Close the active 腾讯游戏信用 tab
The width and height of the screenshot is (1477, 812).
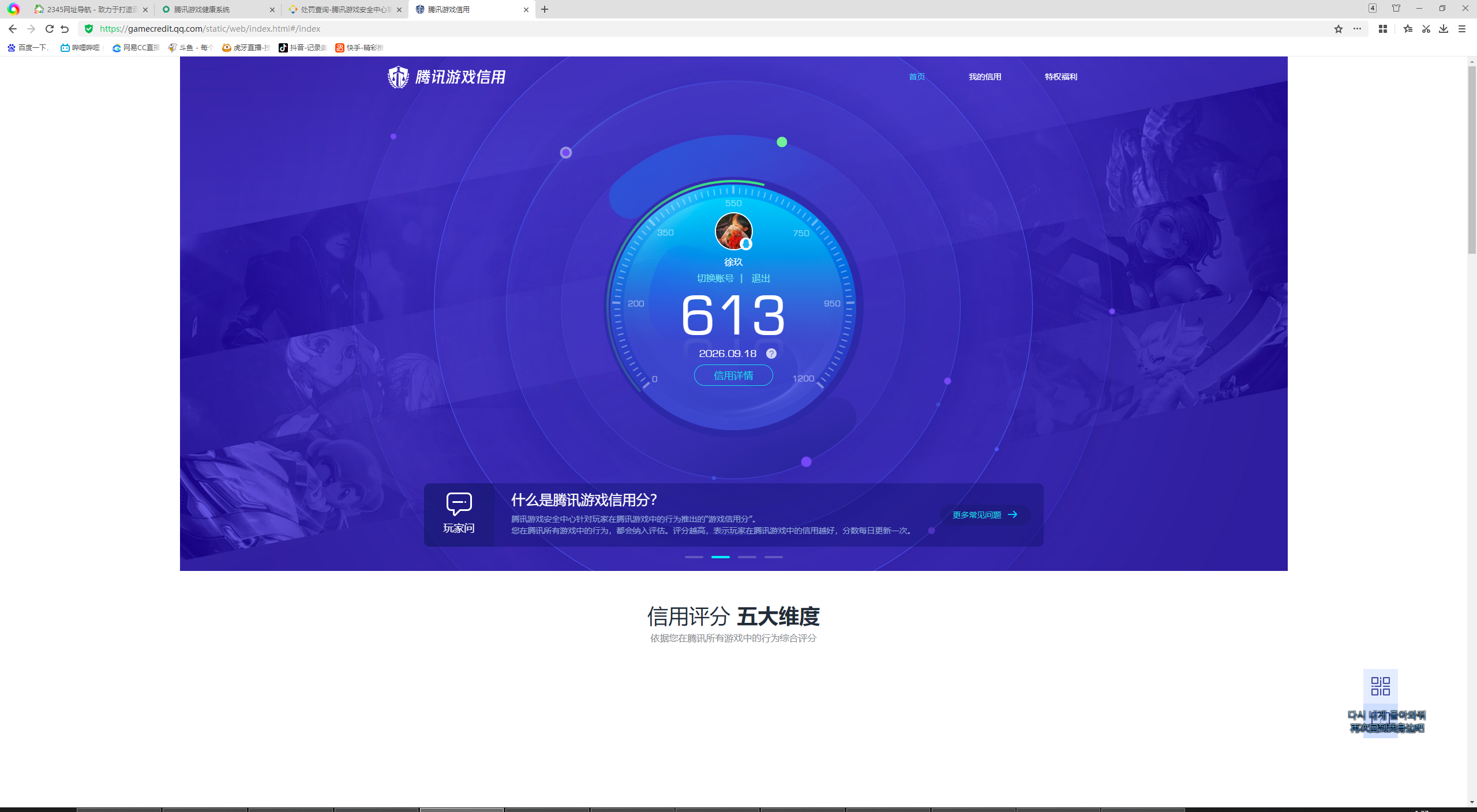526,10
